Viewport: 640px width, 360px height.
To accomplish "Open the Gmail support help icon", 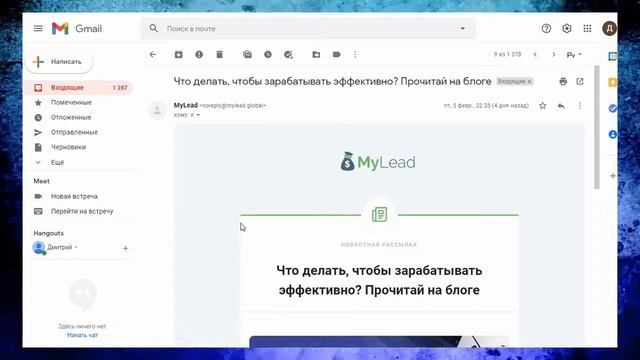I will pos(546,29).
